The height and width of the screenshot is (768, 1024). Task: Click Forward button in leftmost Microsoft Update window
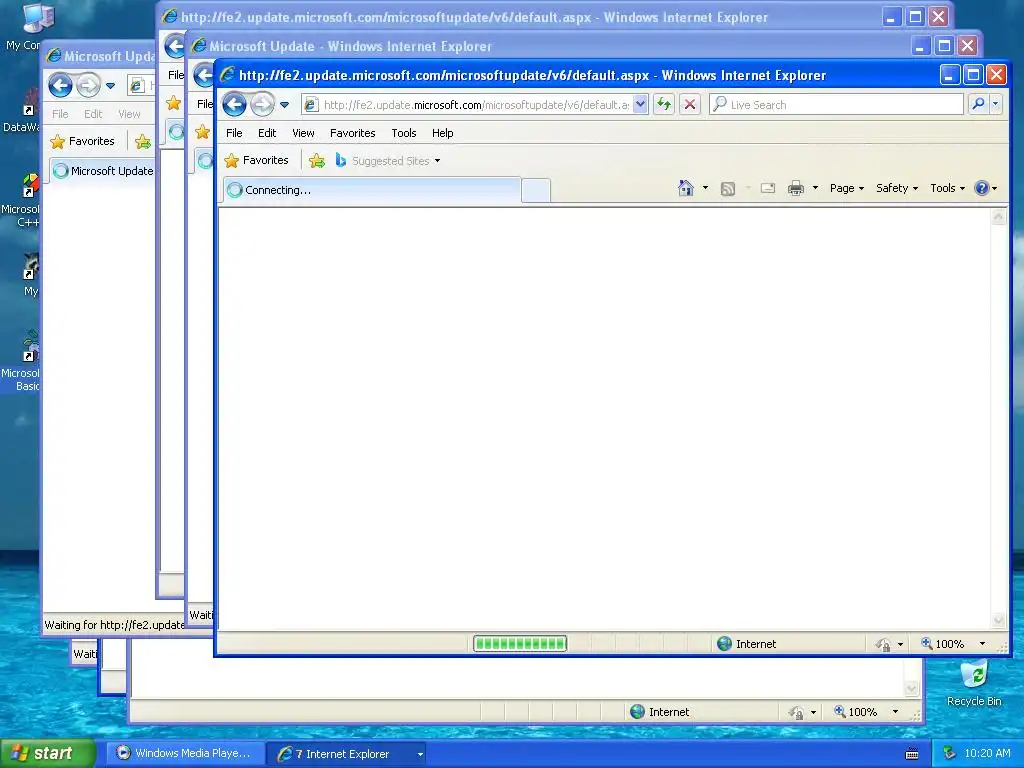pos(88,85)
